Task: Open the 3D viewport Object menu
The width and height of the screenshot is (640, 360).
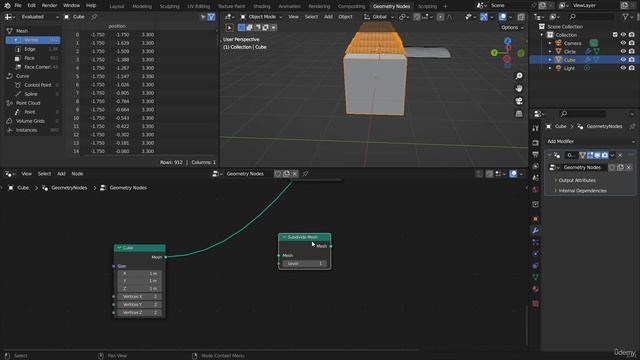Action: pos(345,17)
